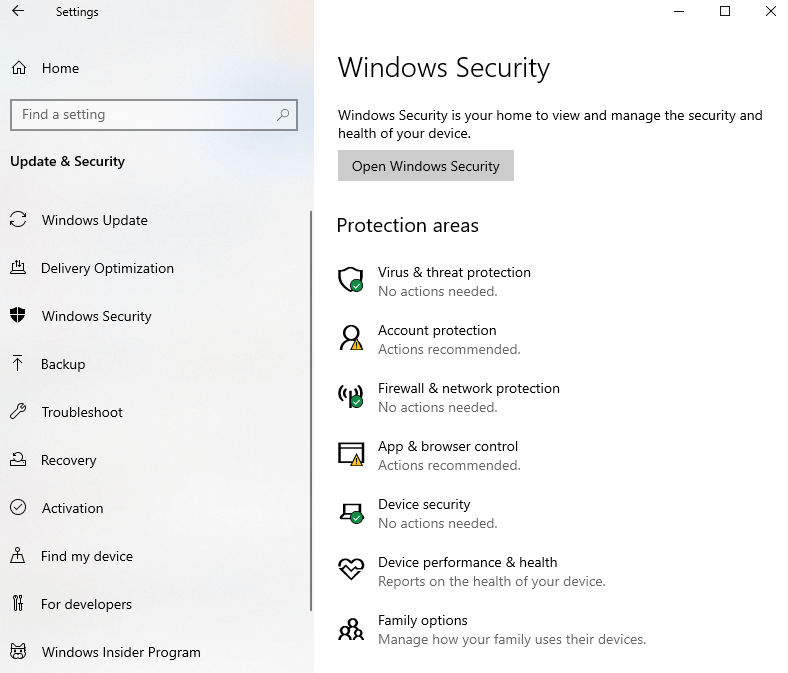
Task: Open the Troubleshoot section
Action: 82,412
